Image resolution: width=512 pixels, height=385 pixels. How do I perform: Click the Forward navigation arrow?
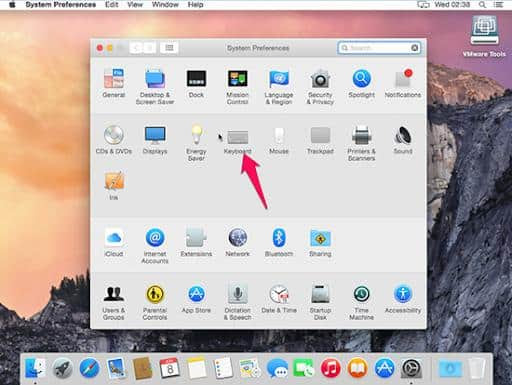tap(149, 48)
